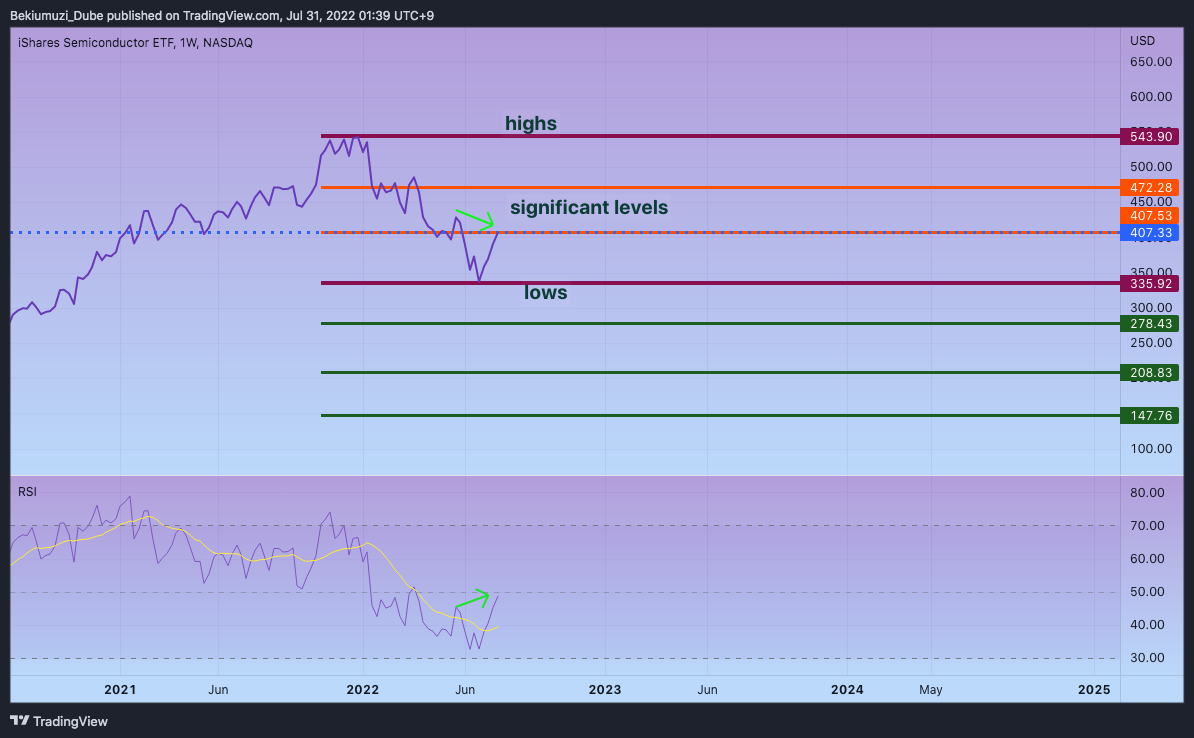This screenshot has width=1194, height=738.
Task: Click the blue 407.33 current price label
Action: [x=1150, y=232]
